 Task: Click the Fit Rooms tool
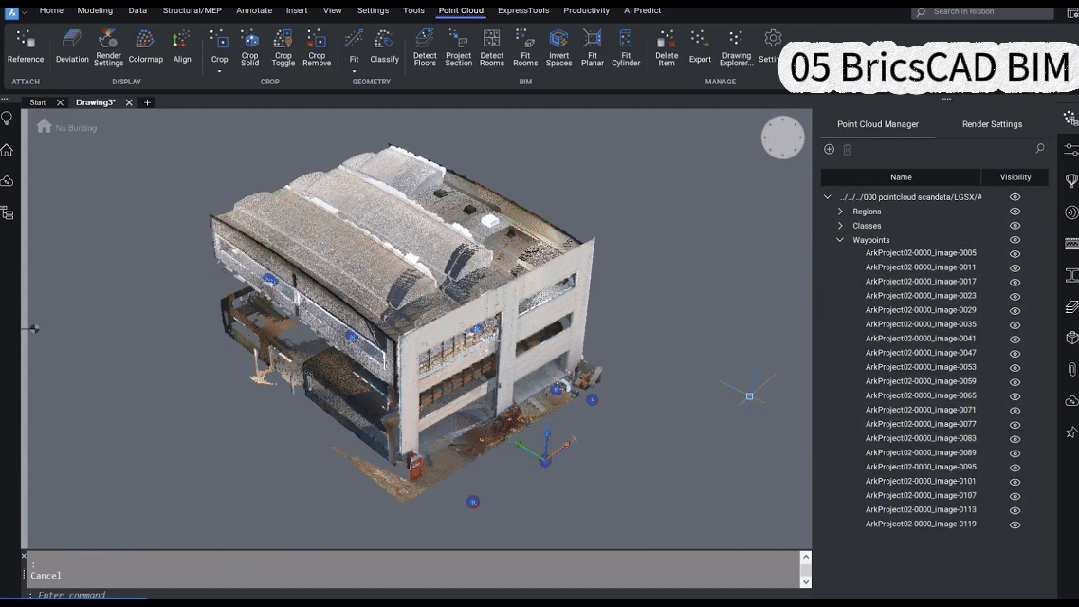click(525, 47)
